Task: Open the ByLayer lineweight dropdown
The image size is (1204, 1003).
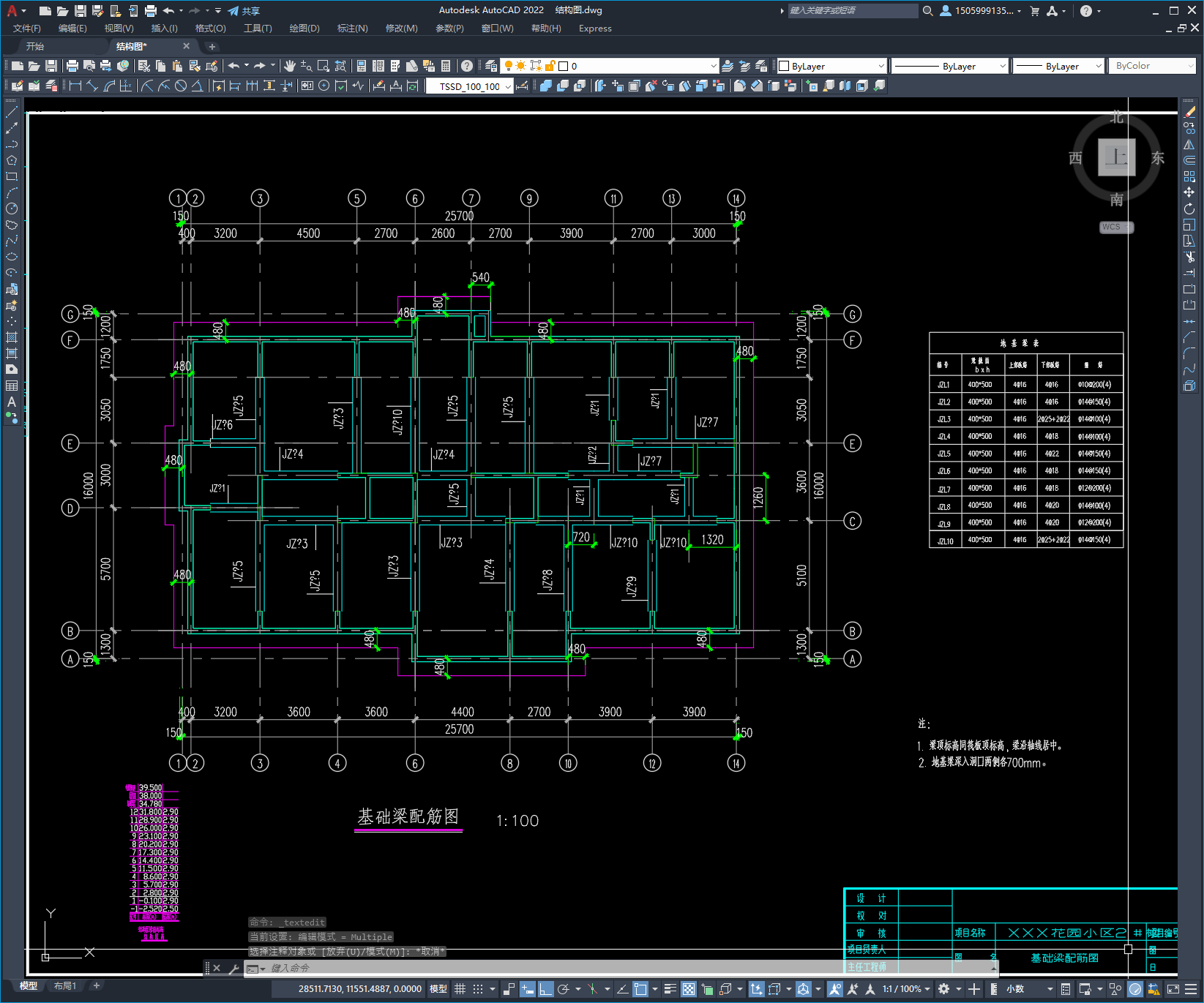Action: [1058, 66]
